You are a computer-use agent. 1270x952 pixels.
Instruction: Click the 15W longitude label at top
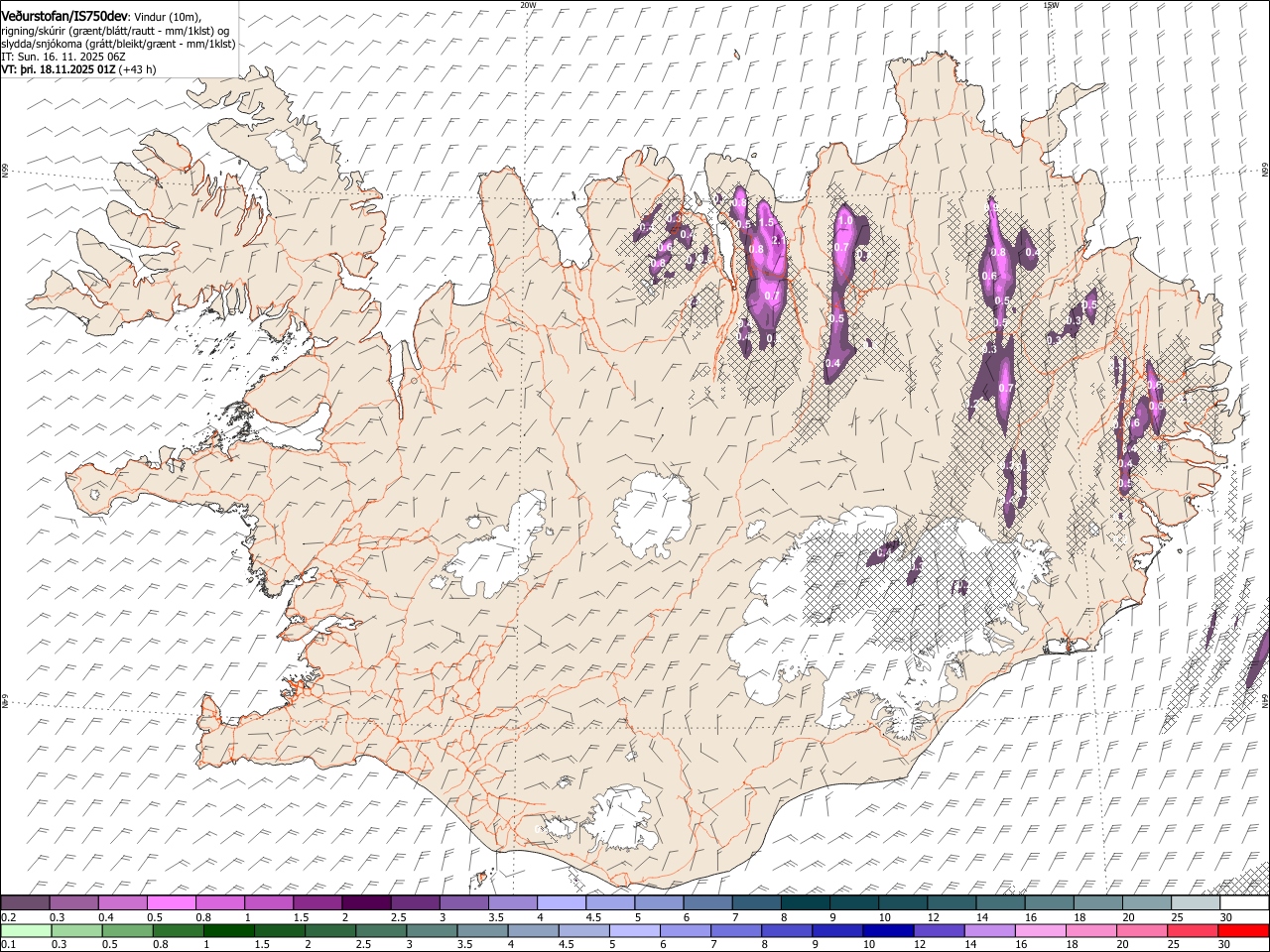pos(1050,5)
